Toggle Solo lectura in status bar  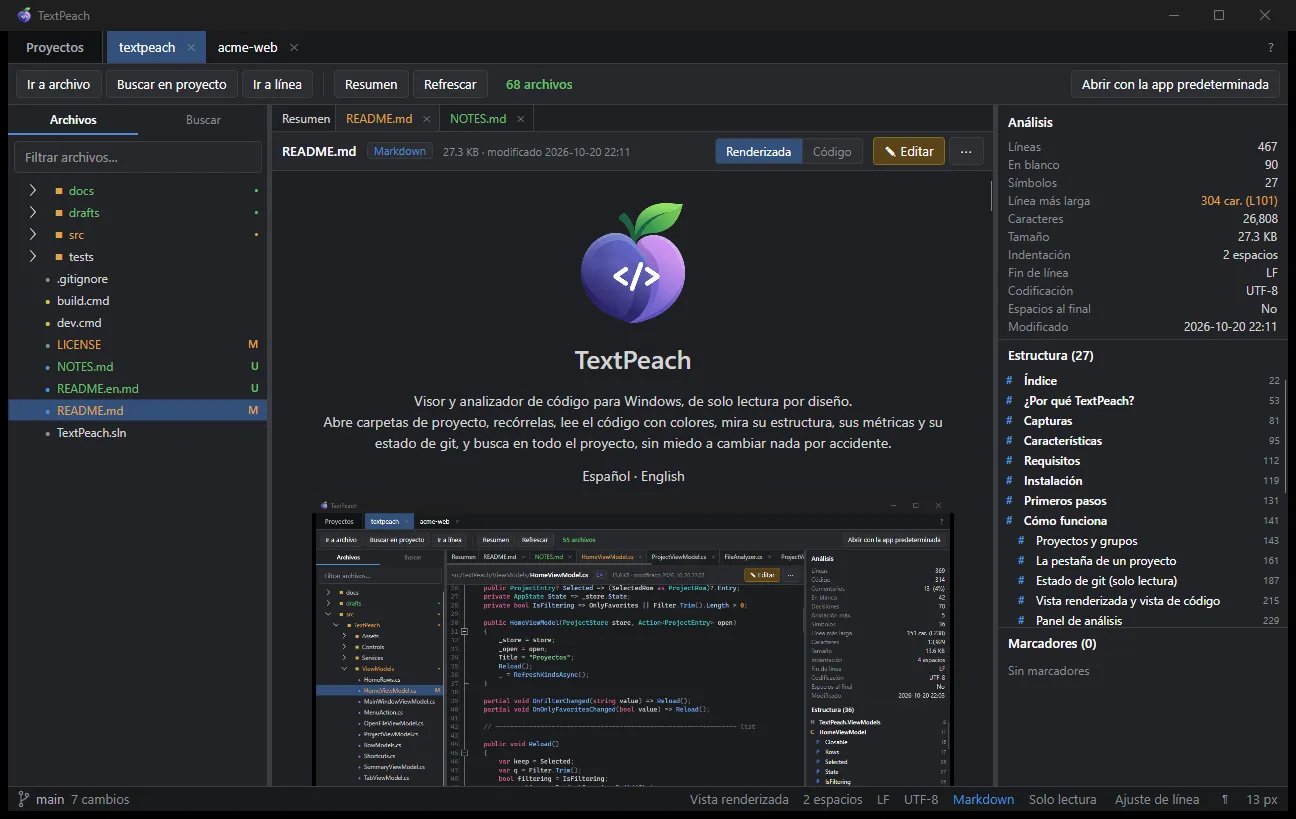click(x=1062, y=799)
